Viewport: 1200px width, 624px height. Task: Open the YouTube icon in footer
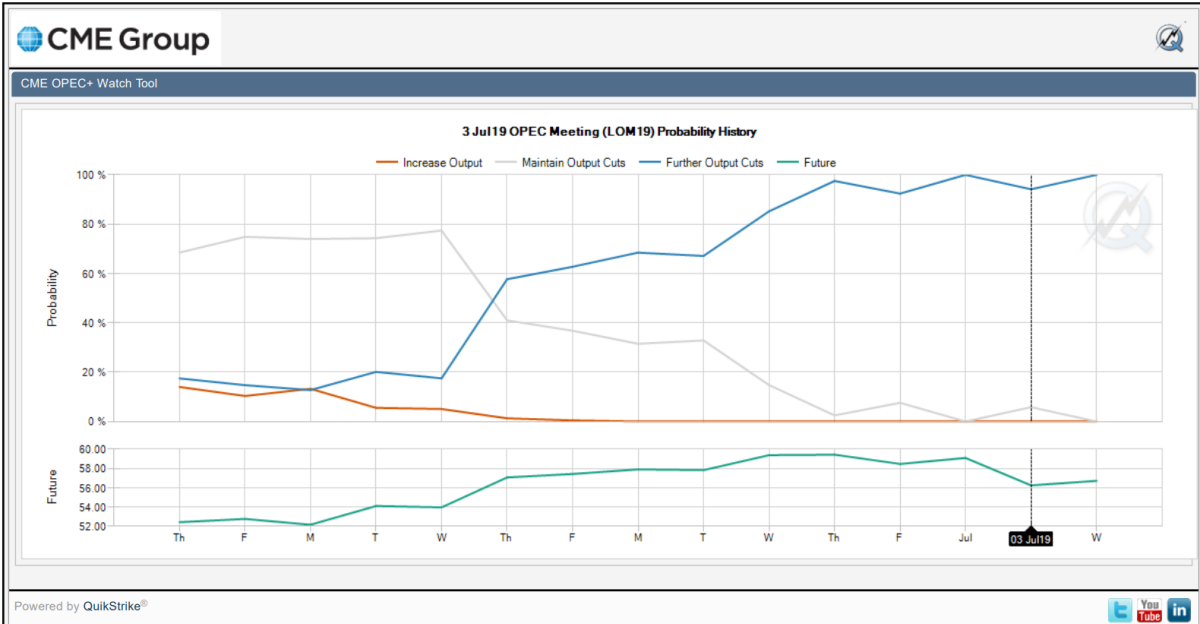click(1150, 608)
